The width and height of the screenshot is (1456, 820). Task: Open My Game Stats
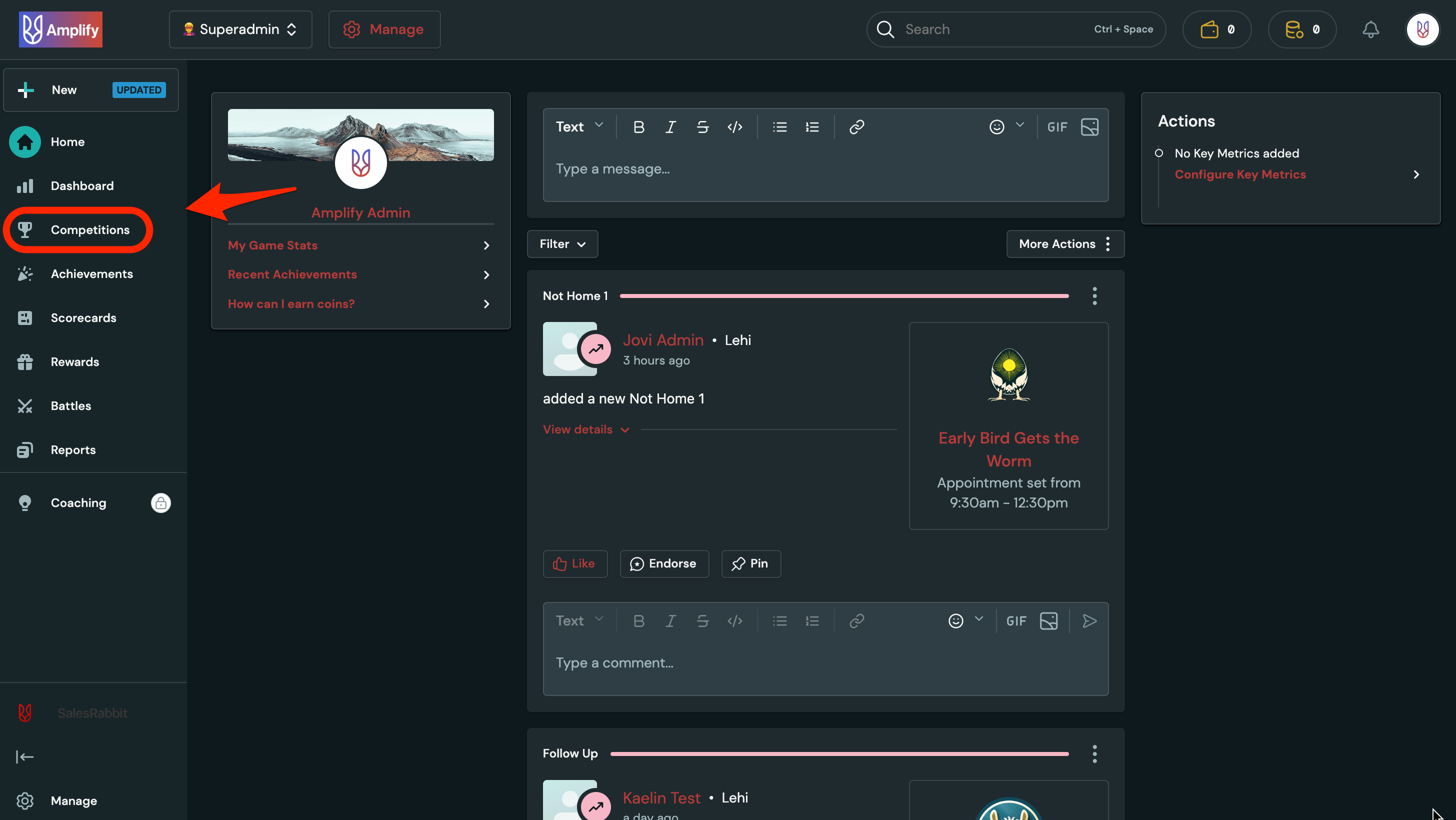pos(272,245)
